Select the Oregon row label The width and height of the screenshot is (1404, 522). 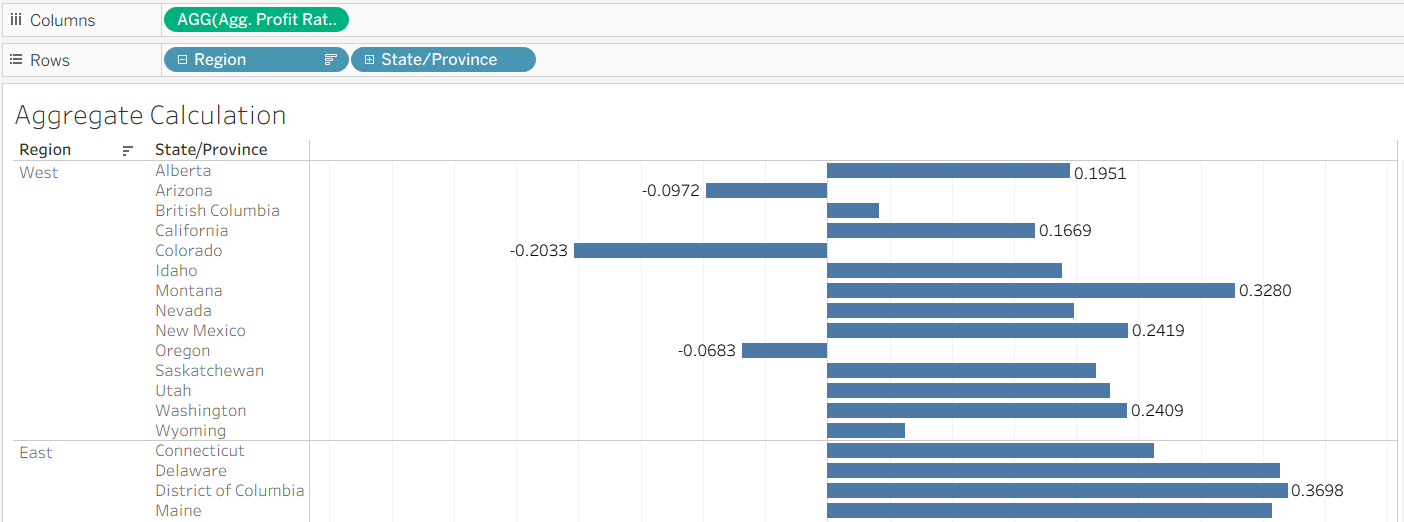pos(183,350)
